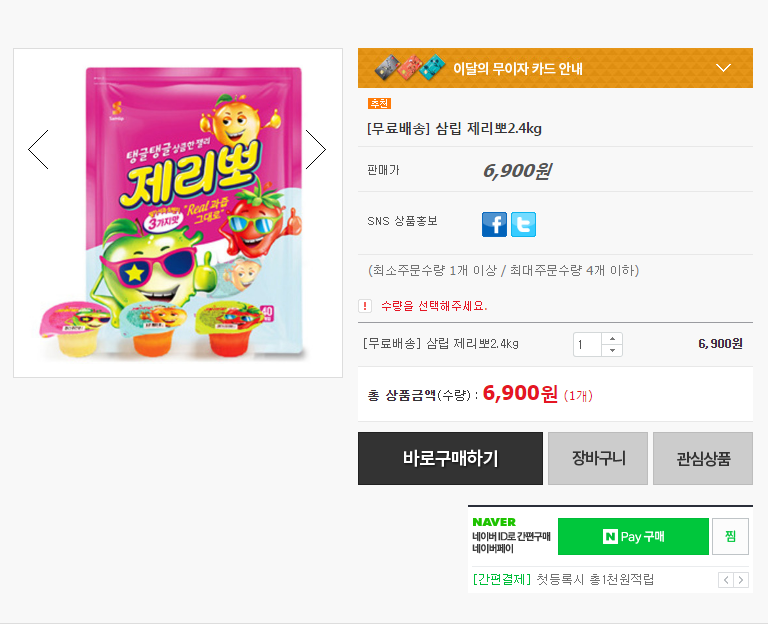Share product on Twitter

tap(523, 224)
